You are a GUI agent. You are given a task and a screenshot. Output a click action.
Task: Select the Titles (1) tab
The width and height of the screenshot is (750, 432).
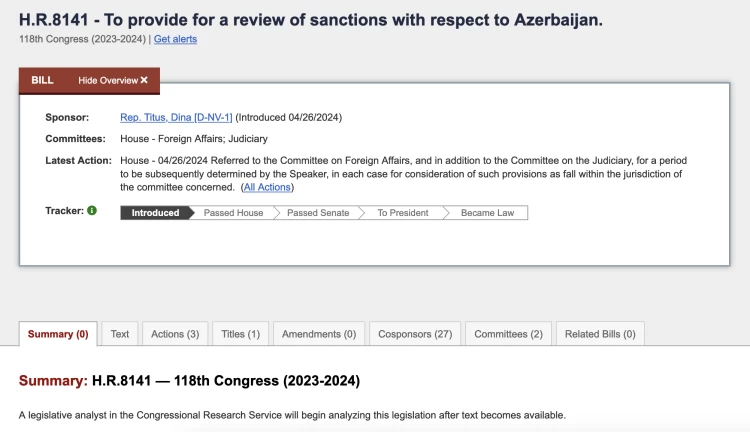tap(240, 334)
